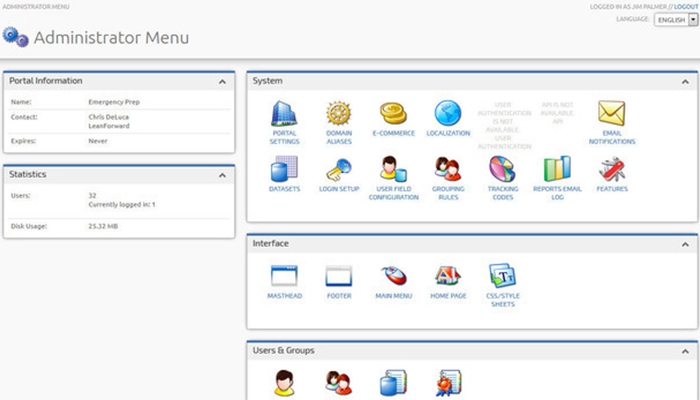Click the Logout link
Viewport: 700px width, 400px height.
686,7
